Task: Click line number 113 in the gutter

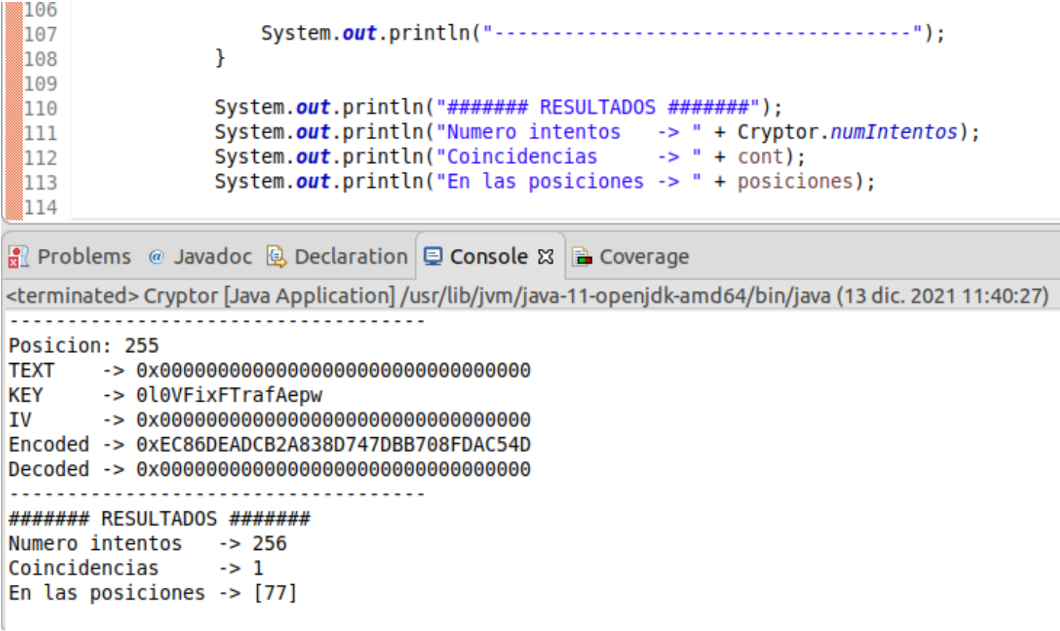Action: (x=39, y=182)
